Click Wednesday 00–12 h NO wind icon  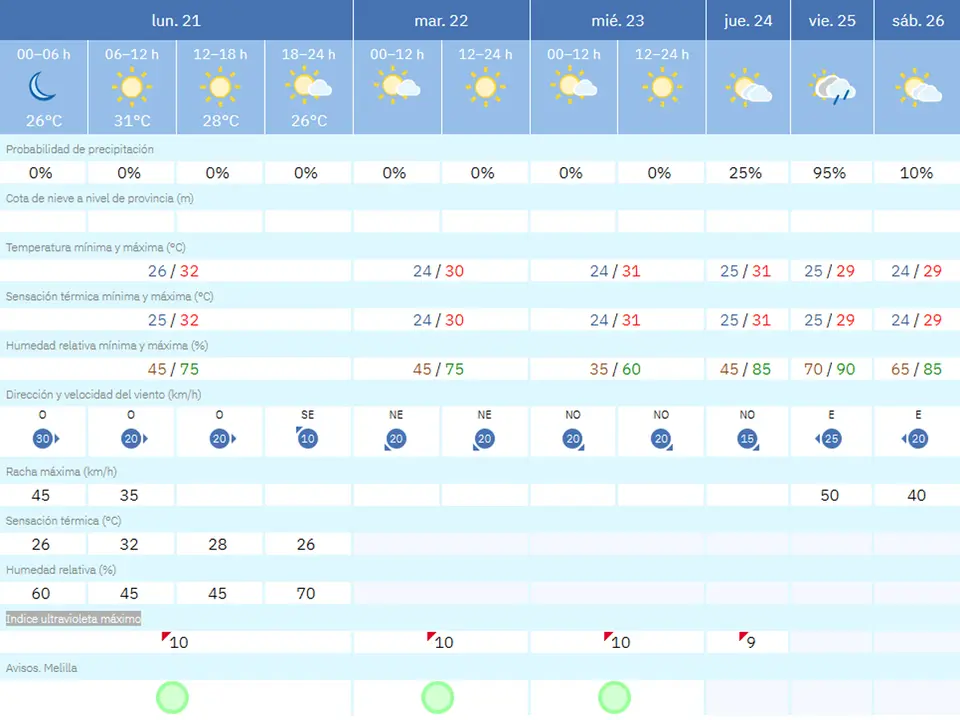(x=574, y=439)
